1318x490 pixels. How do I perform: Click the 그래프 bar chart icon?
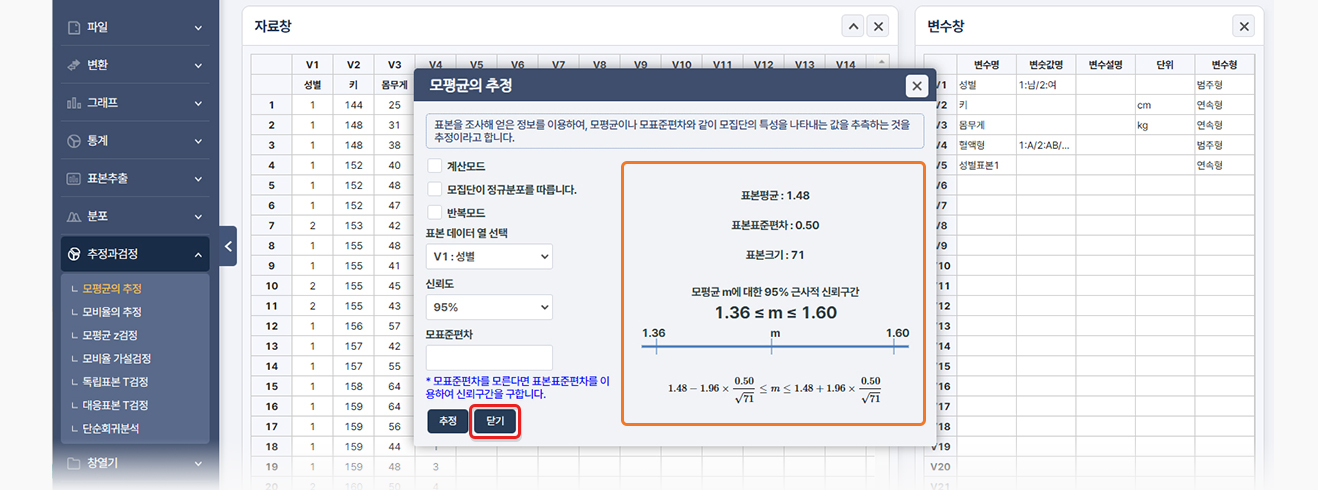(74, 103)
